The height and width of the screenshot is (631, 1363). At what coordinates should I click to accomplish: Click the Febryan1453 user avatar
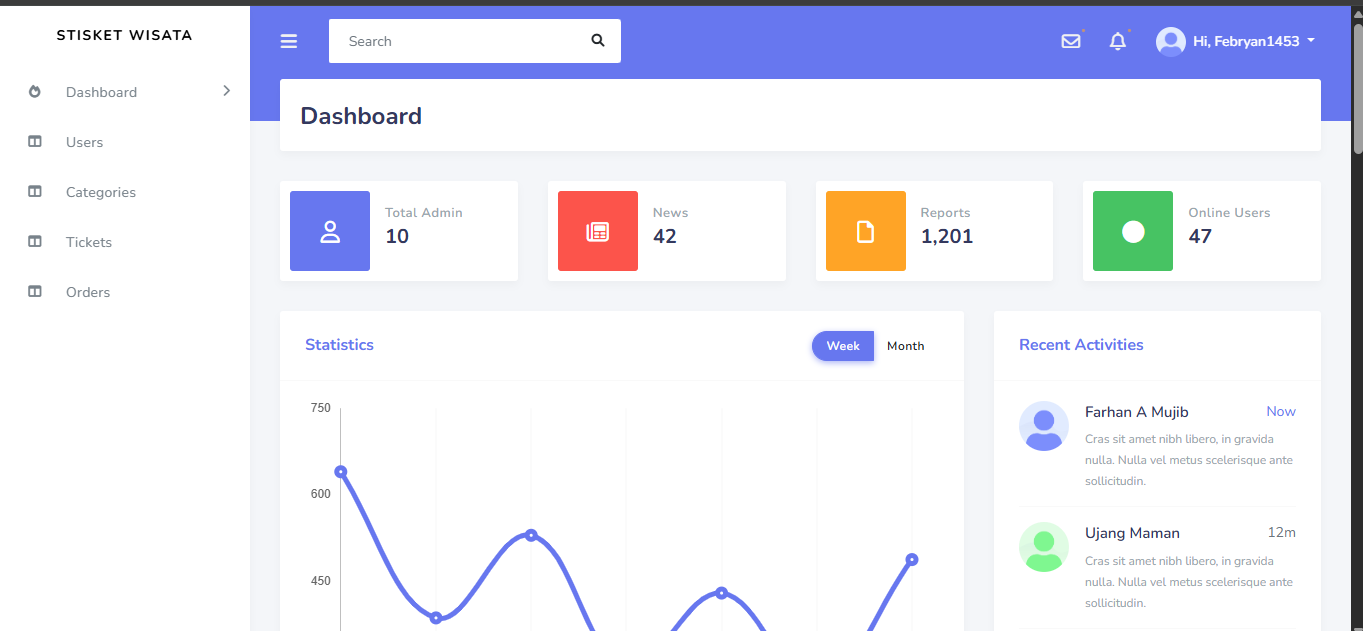[1171, 41]
